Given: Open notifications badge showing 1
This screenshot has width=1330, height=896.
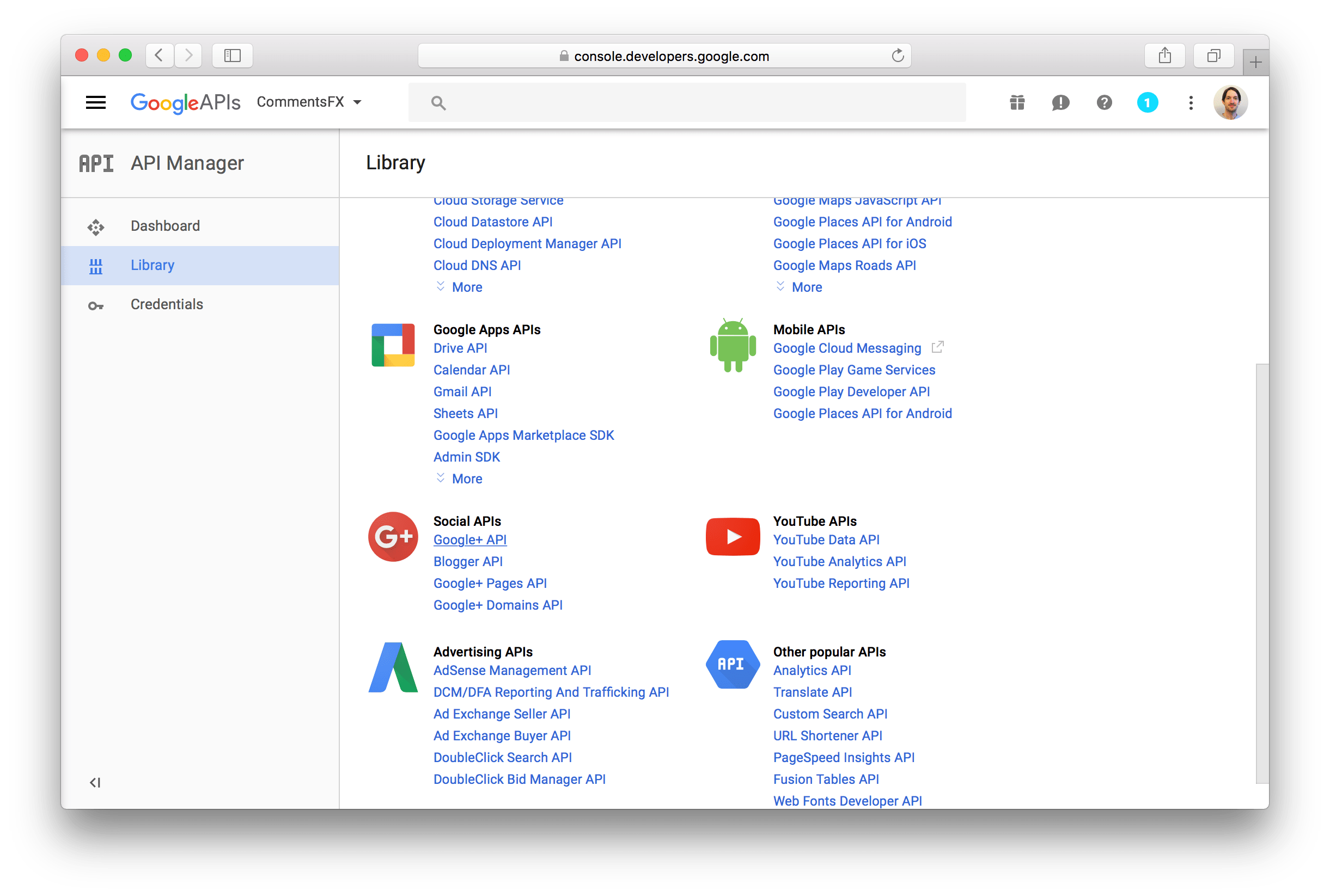Looking at the screenshot, I should 1147,103.
